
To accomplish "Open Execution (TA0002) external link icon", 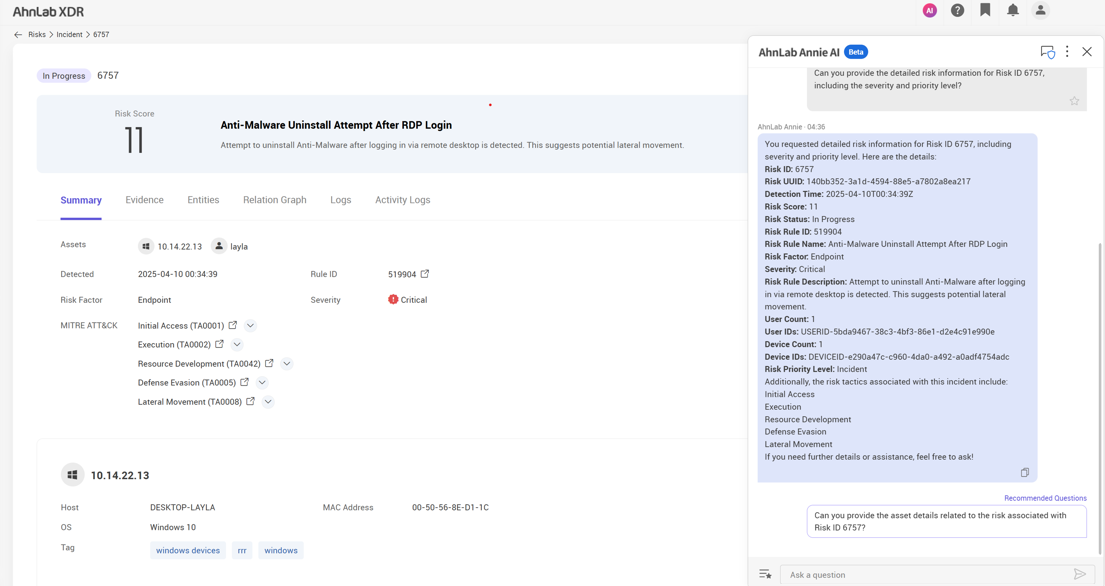I will coord(219,344).
